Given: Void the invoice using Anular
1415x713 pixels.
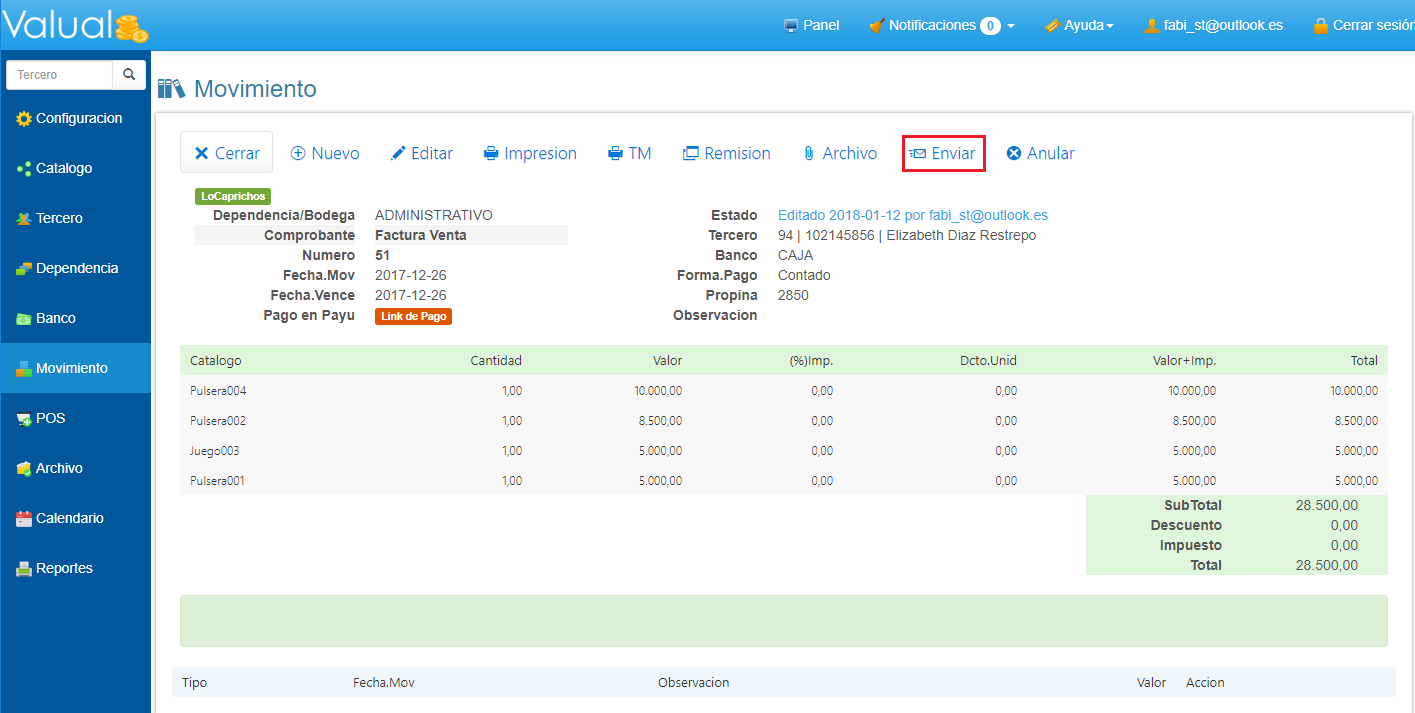Looking at the screenshot, I should point(1040,153).
